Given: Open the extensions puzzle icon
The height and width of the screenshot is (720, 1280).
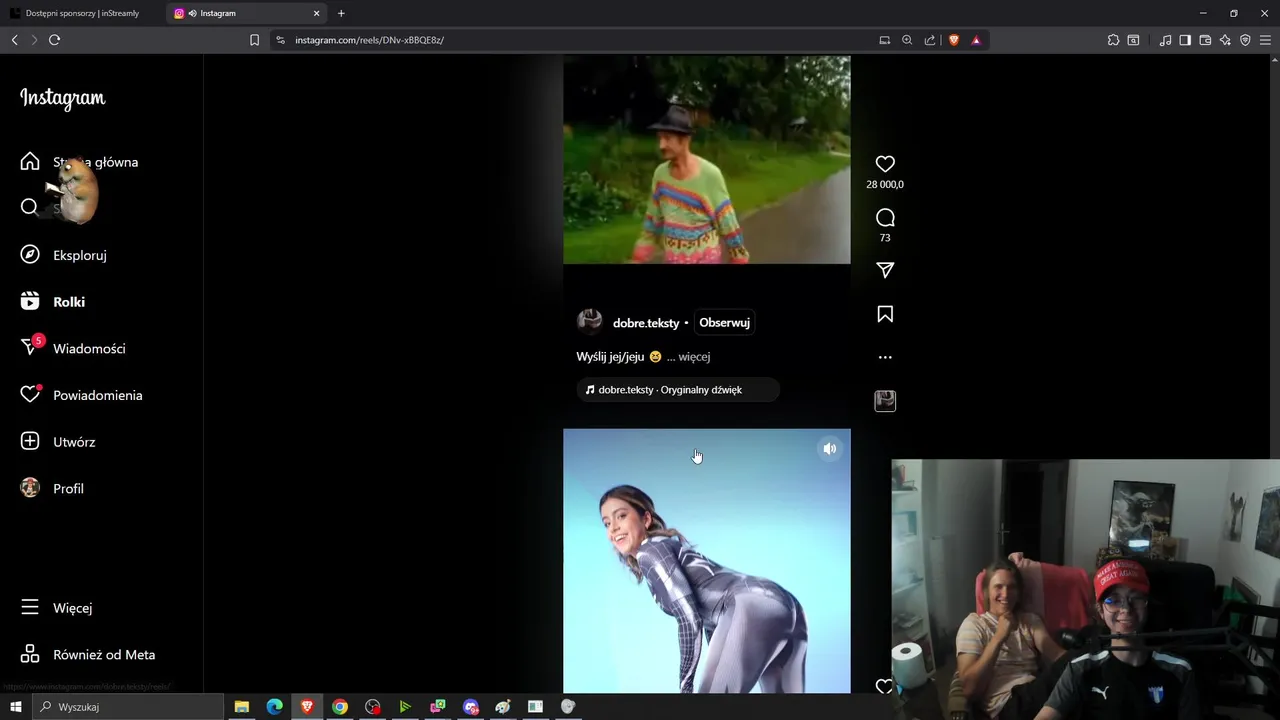Looking at the screenshot, I should [1113, 40].
